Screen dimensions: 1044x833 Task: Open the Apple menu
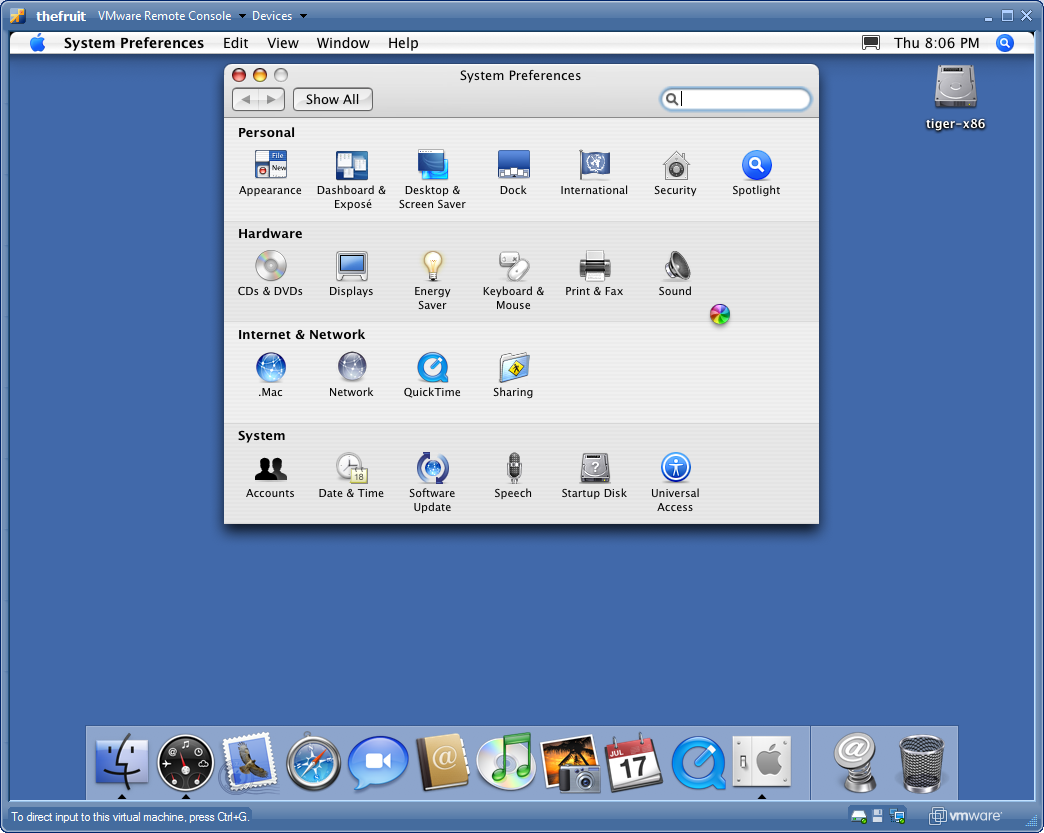click(37, 43)
